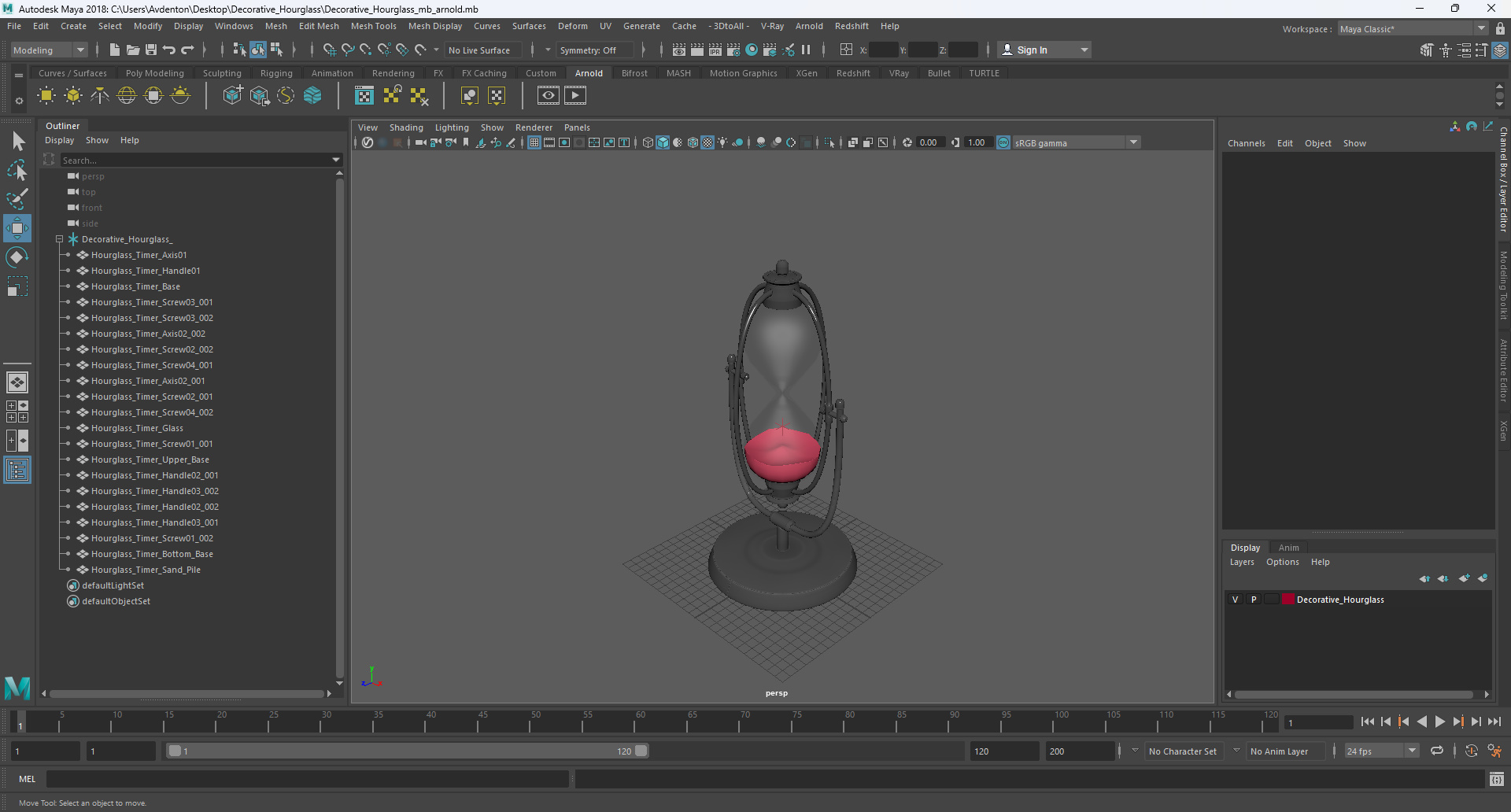Viewport: 1511px width, 812px height.
Task: Switch to the Poly Modeling shelf tab
Action: pyautogui.click(x=154, y=73)
